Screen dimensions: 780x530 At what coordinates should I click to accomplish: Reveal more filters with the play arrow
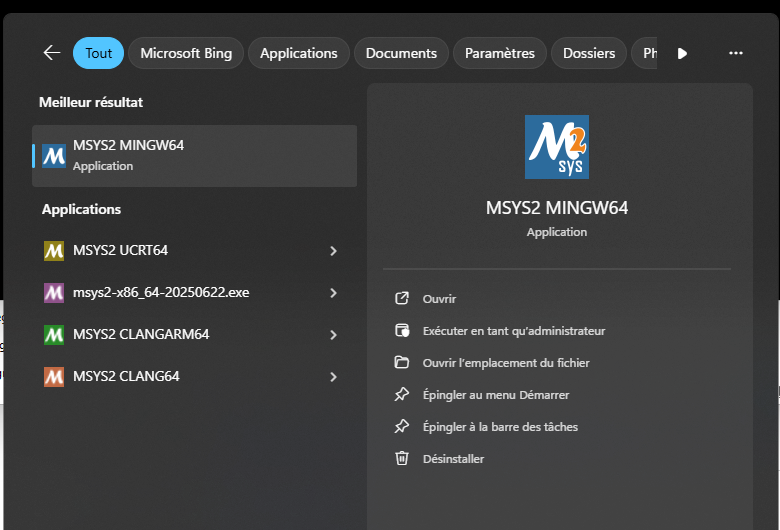(x=682, y=53)
